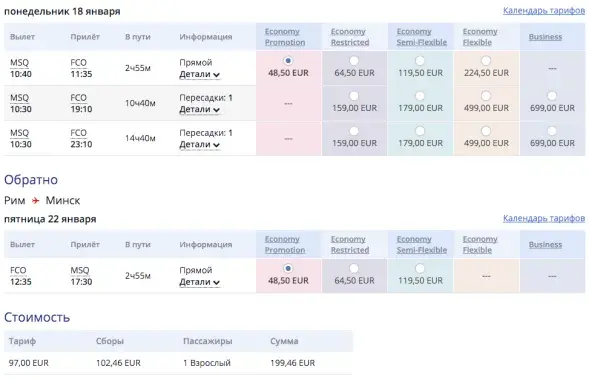Expand Детали for flight arriving at 23:10
The width and height of the screenshot is (589, 380).
(x=199, y=145)
